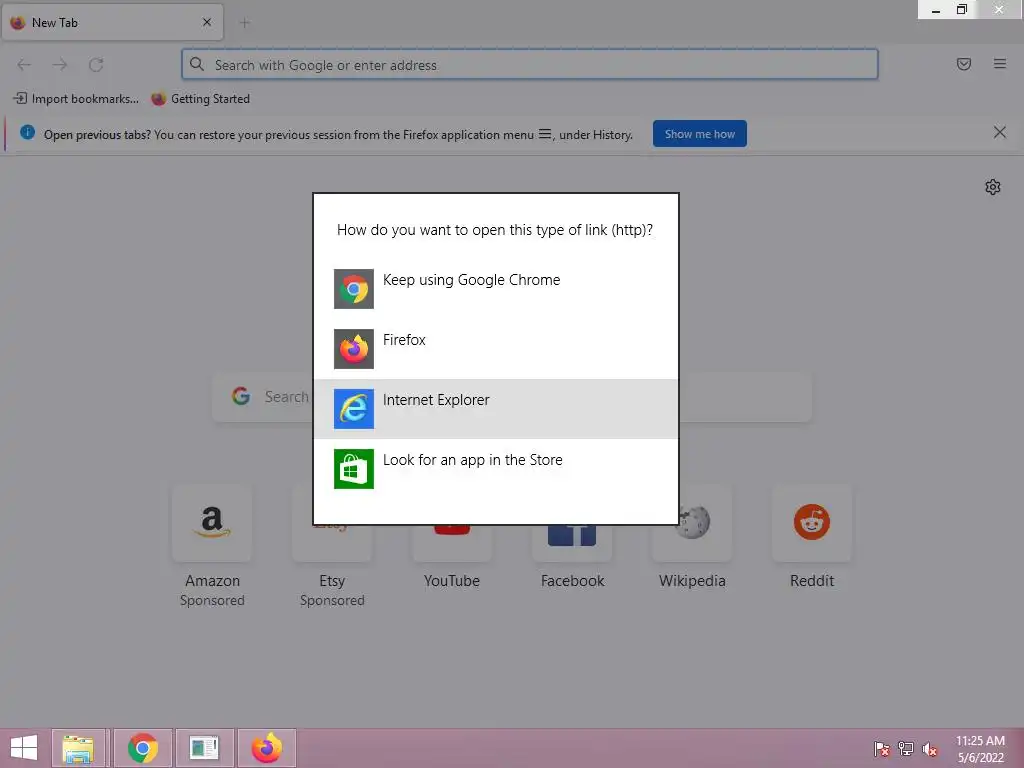Click the Google search box on new tab page
This screenshot has height=768, width=1024.
pos(512,397)
